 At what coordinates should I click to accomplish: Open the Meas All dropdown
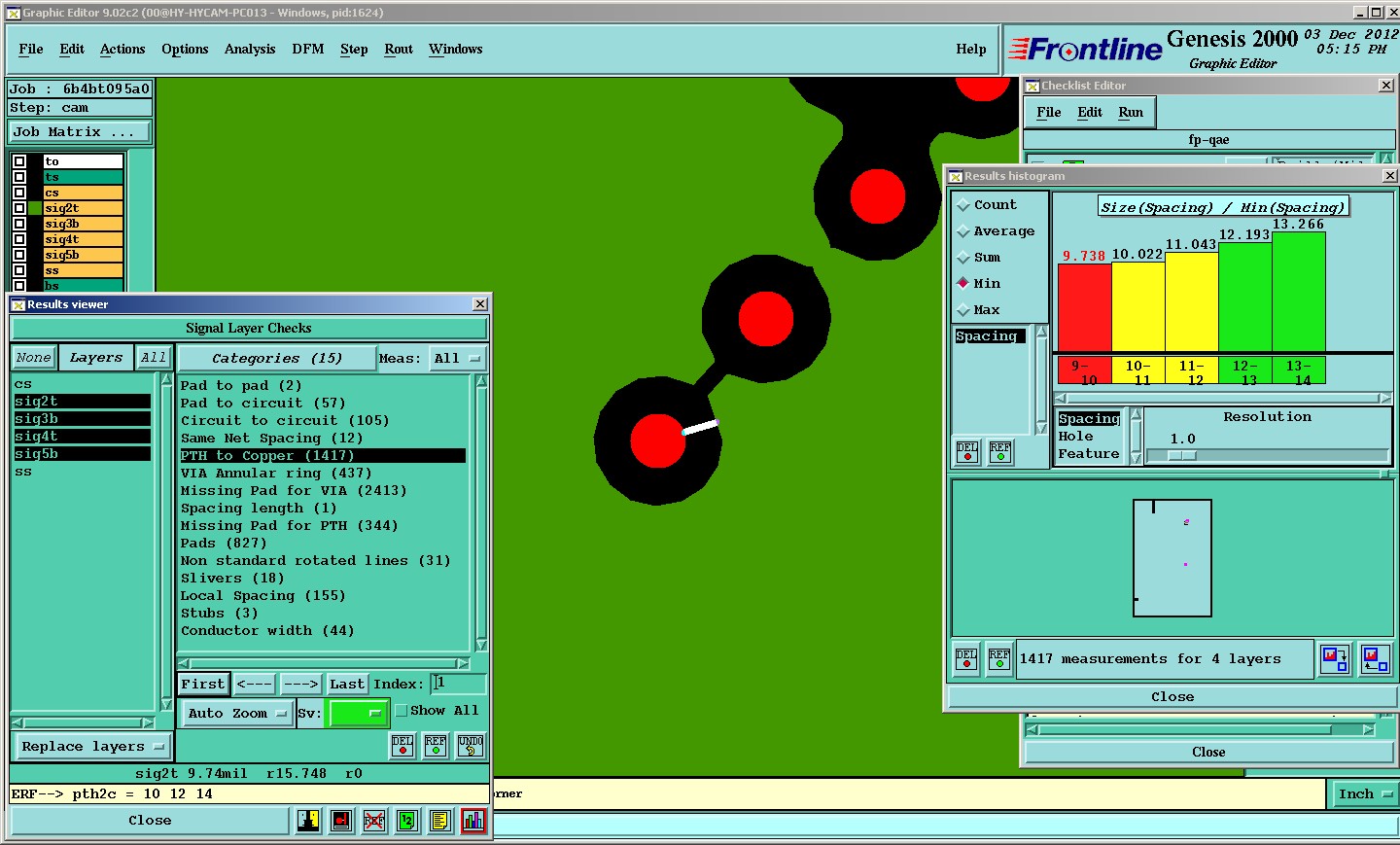click(x=457, y=359)
